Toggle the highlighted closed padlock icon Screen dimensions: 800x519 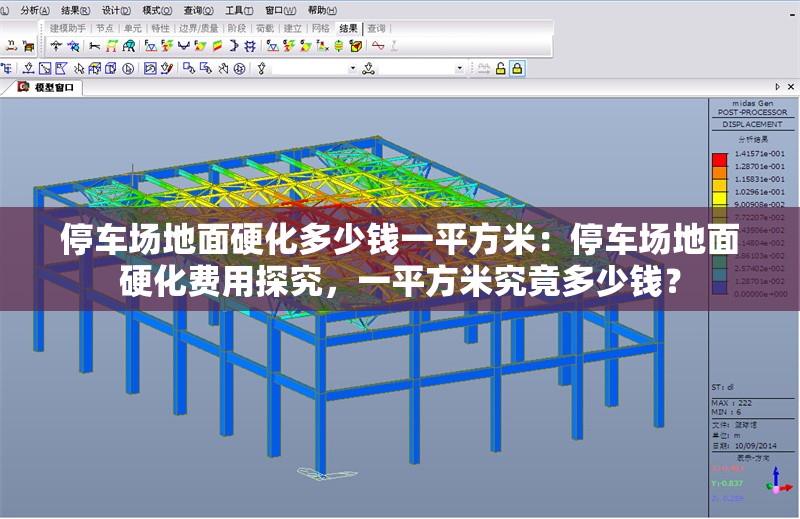[x=517, y=68]
